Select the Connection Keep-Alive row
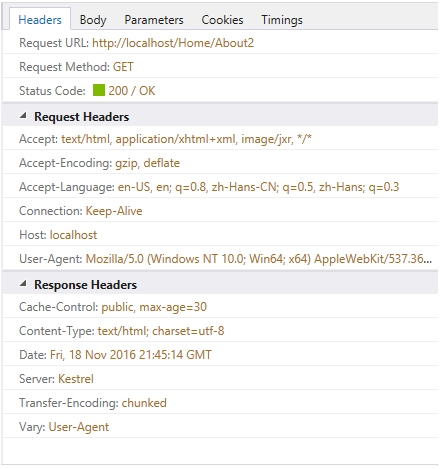442x469 pixels. click(220, 211)
